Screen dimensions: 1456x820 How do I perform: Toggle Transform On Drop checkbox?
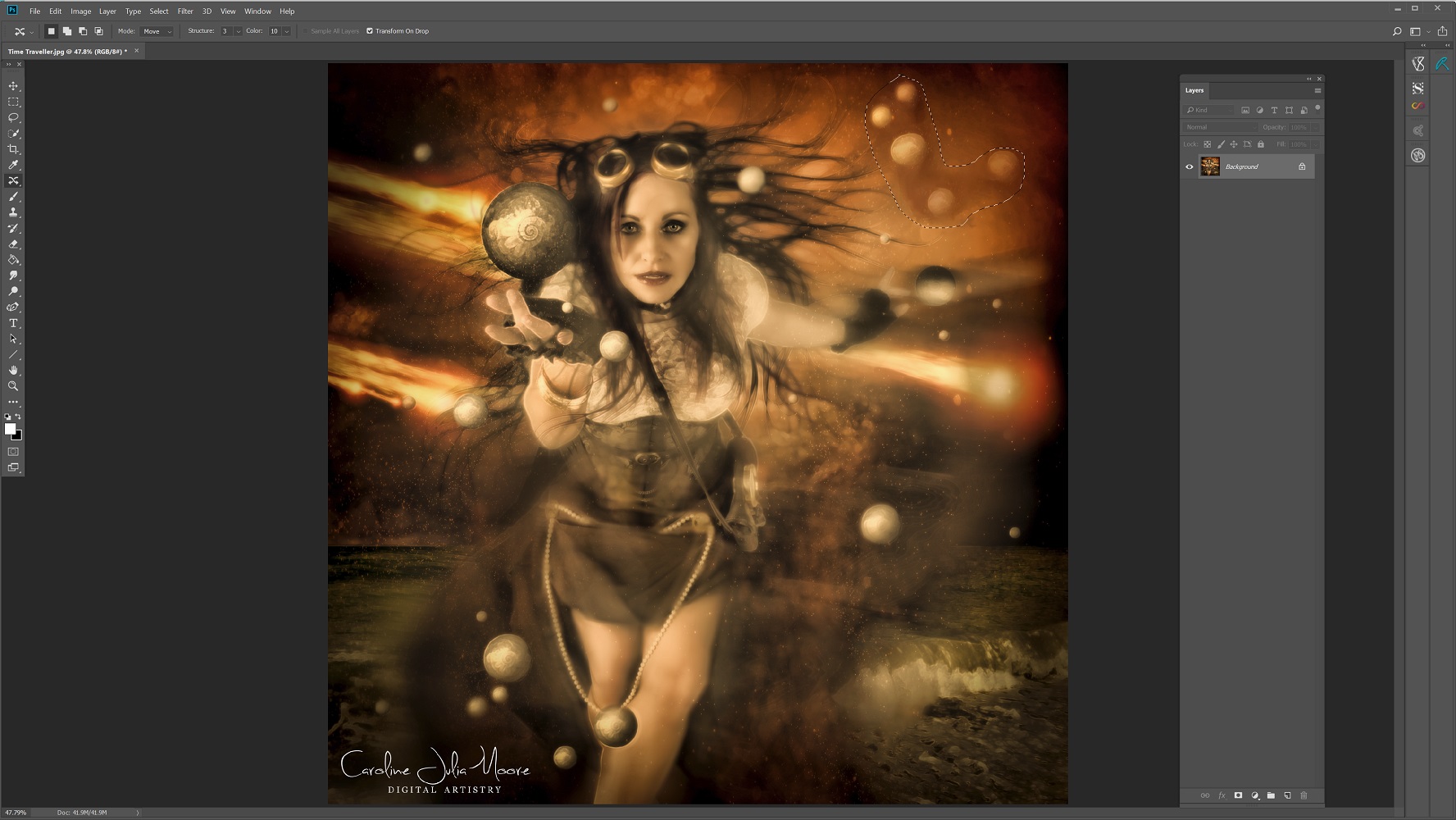click(x=370, y=31)
